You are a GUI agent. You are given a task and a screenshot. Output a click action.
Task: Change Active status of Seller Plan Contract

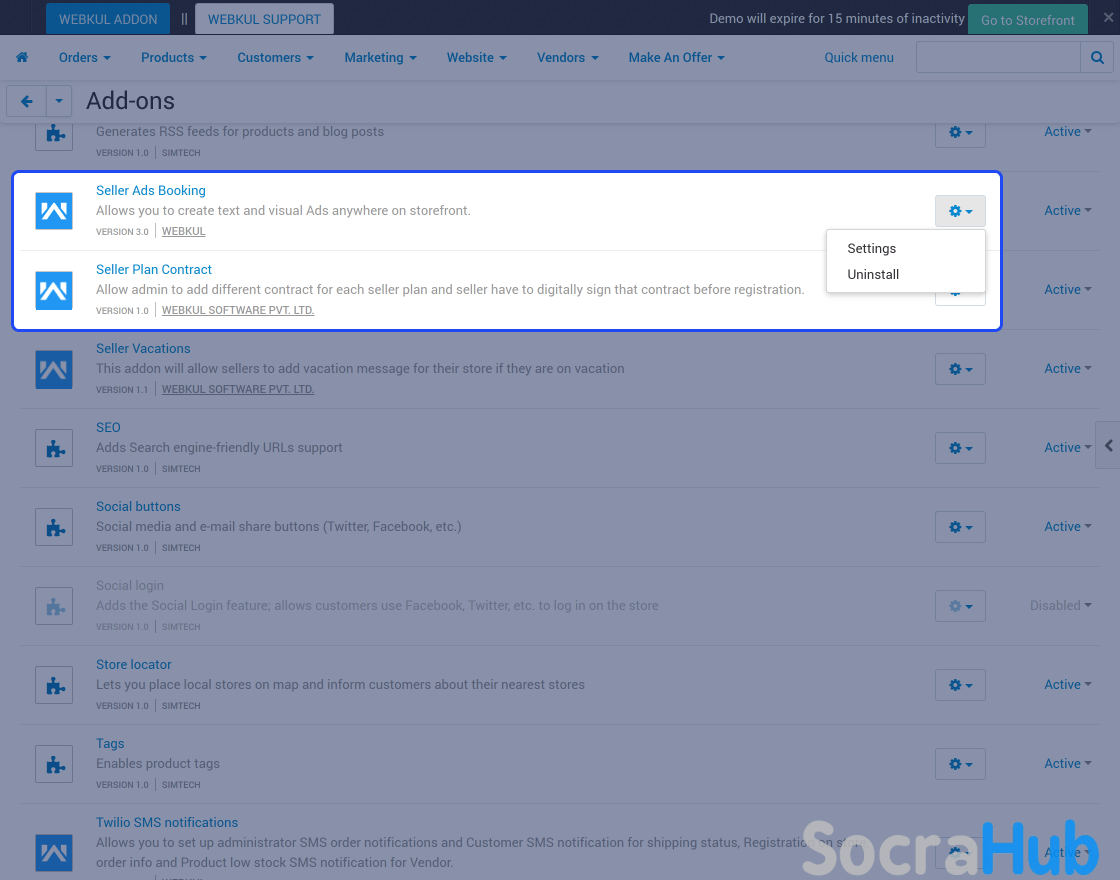(1067, 290)
